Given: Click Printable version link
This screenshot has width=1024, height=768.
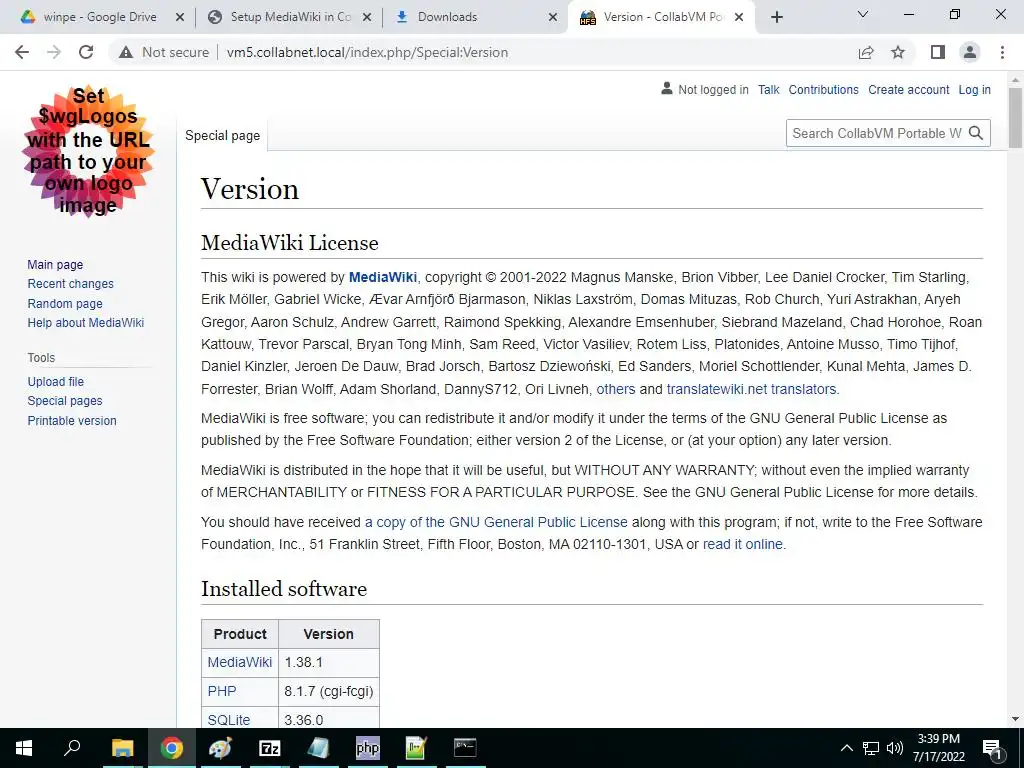Looking at the screenshot, I should pyautogui.click(x=72, y=421).
